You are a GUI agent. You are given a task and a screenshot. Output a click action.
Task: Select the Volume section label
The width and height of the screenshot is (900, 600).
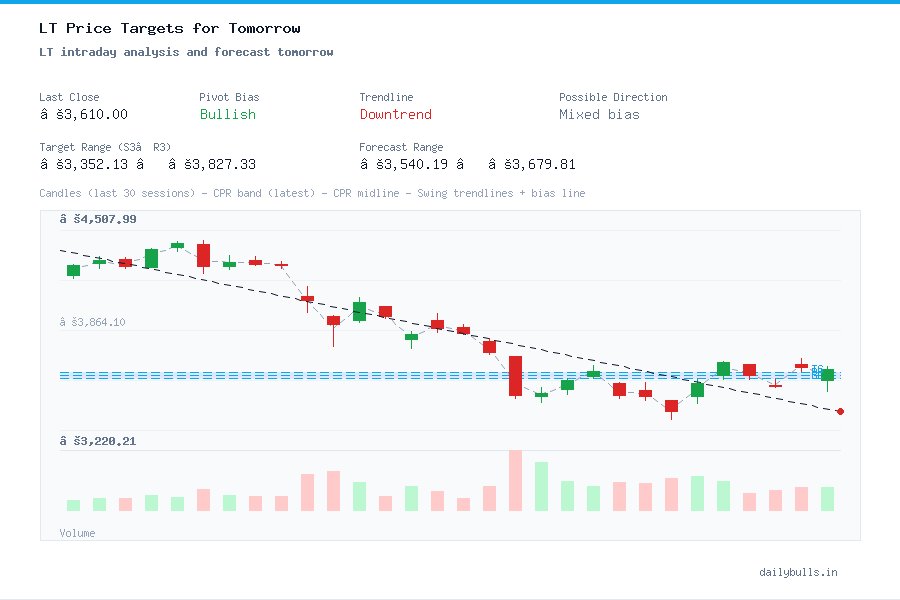[77, 533]
